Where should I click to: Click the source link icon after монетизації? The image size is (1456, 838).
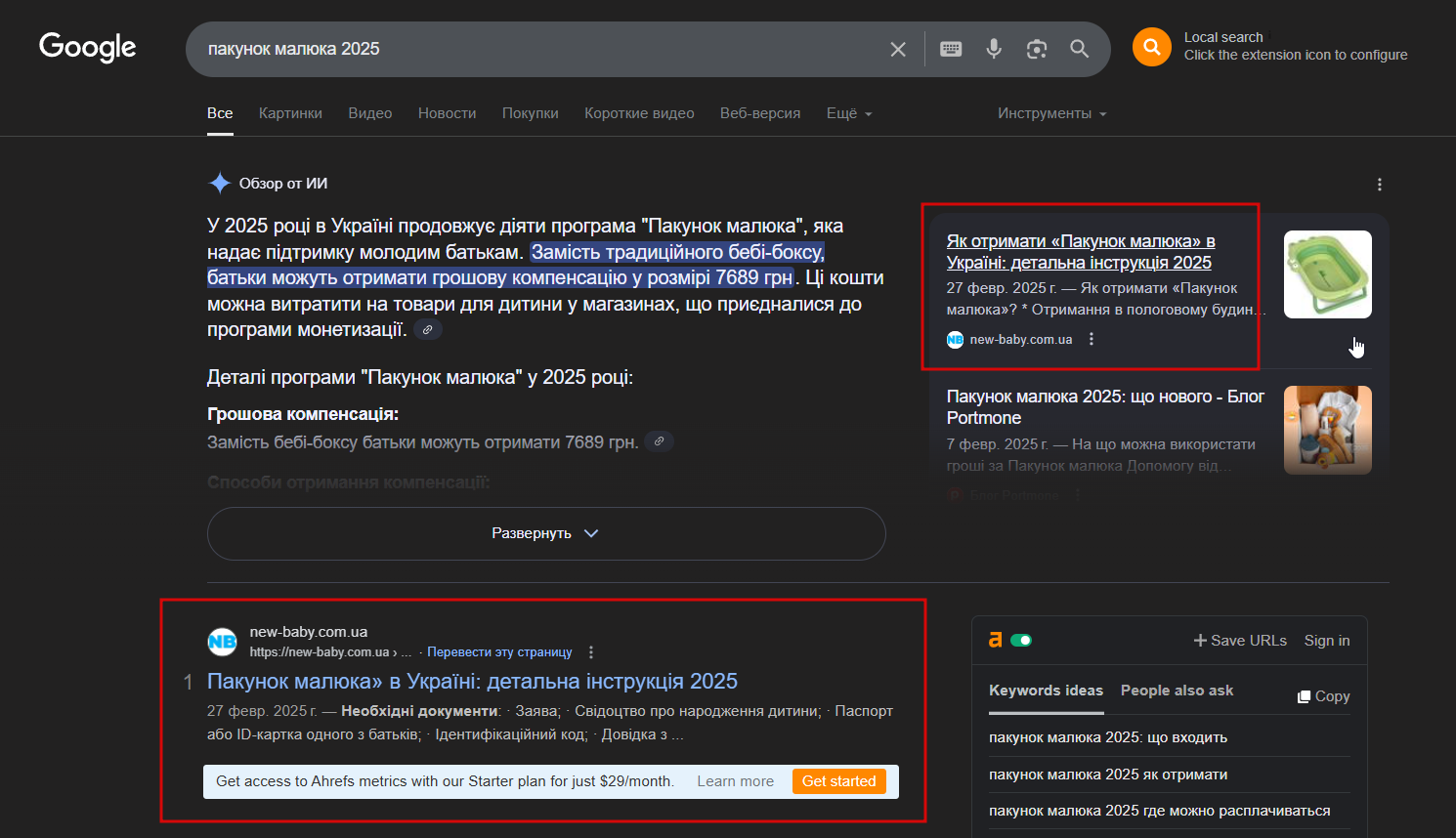[427, 330]
